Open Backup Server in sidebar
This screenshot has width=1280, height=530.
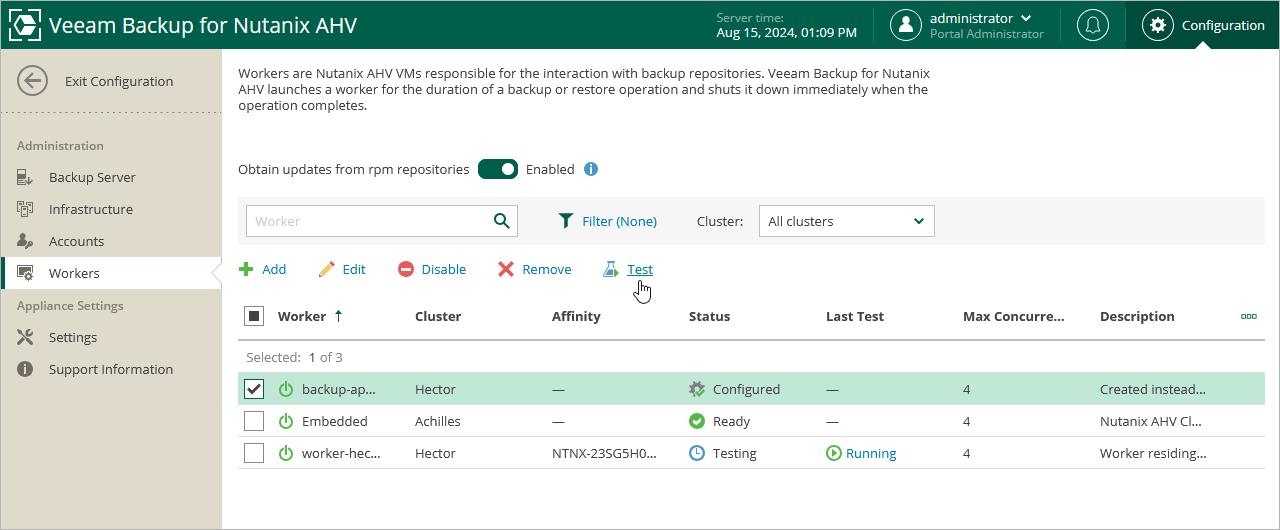pos(92,177)
